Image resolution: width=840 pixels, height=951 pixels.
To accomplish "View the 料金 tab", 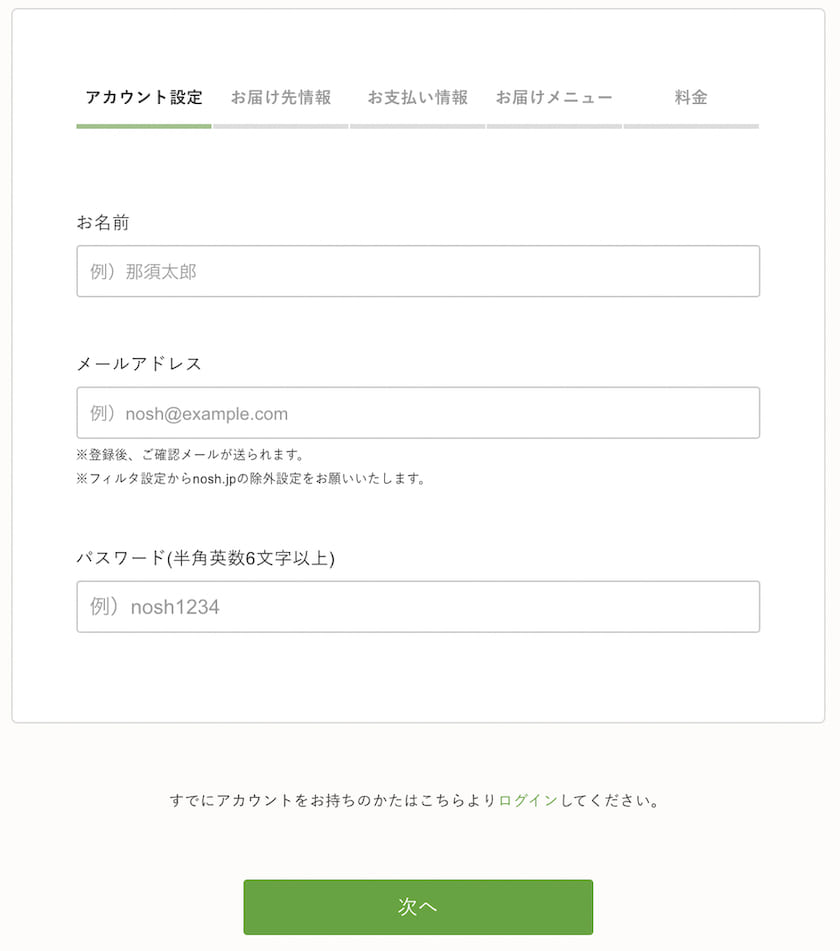I will tap(692, 97).
